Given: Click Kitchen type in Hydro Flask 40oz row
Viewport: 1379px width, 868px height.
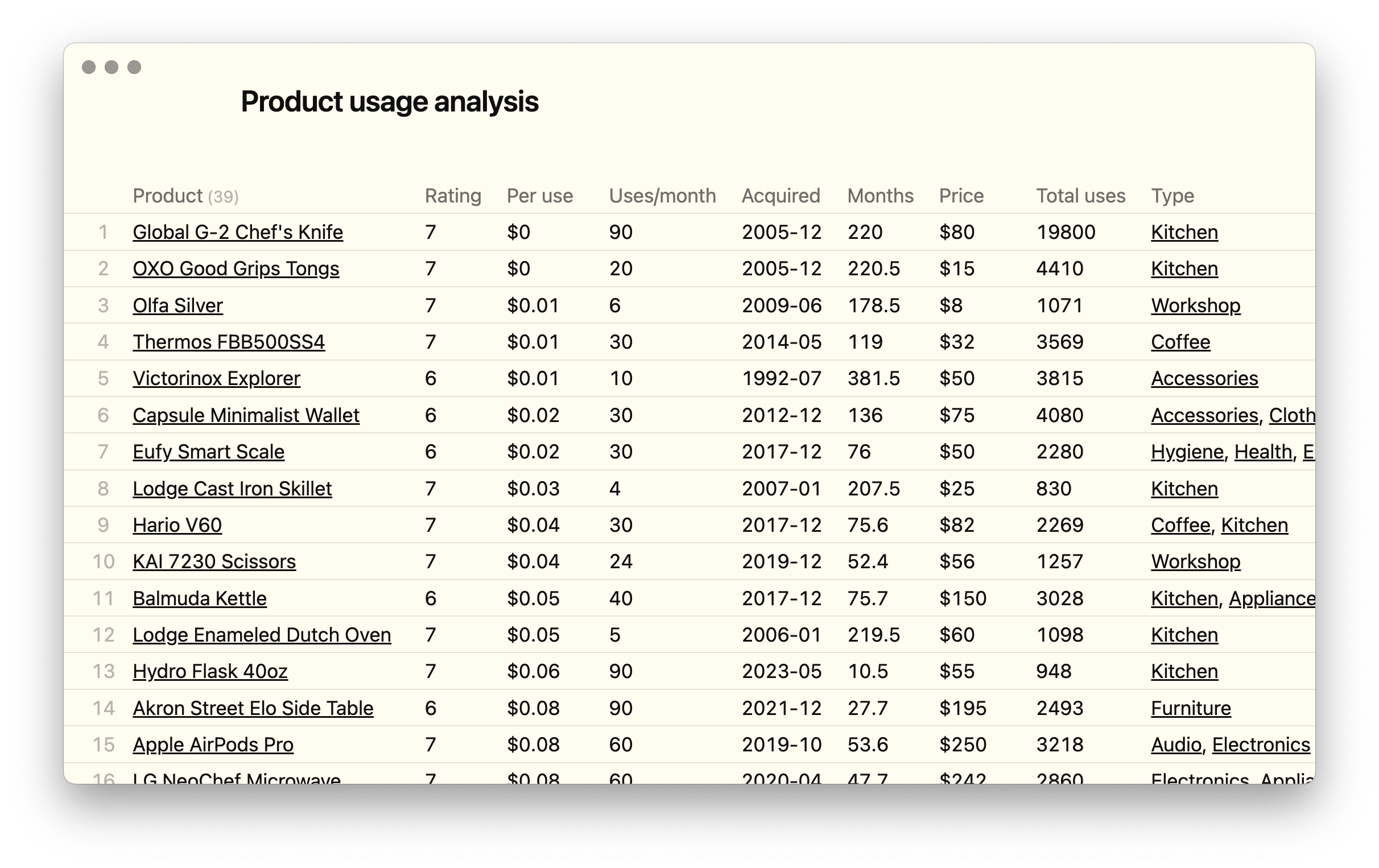Looking at the screenshot, I should 1184,671.
